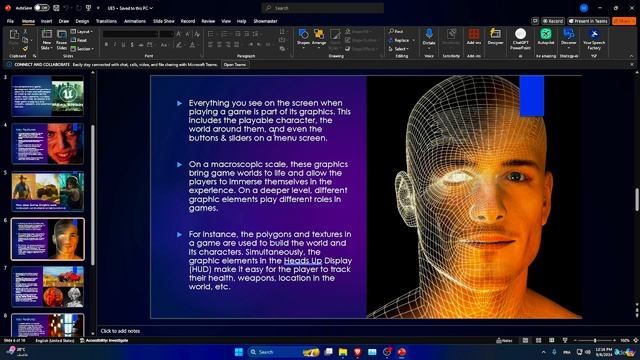Open File Explorer from the taskbar
640x360 pixels.
point(343,352)
